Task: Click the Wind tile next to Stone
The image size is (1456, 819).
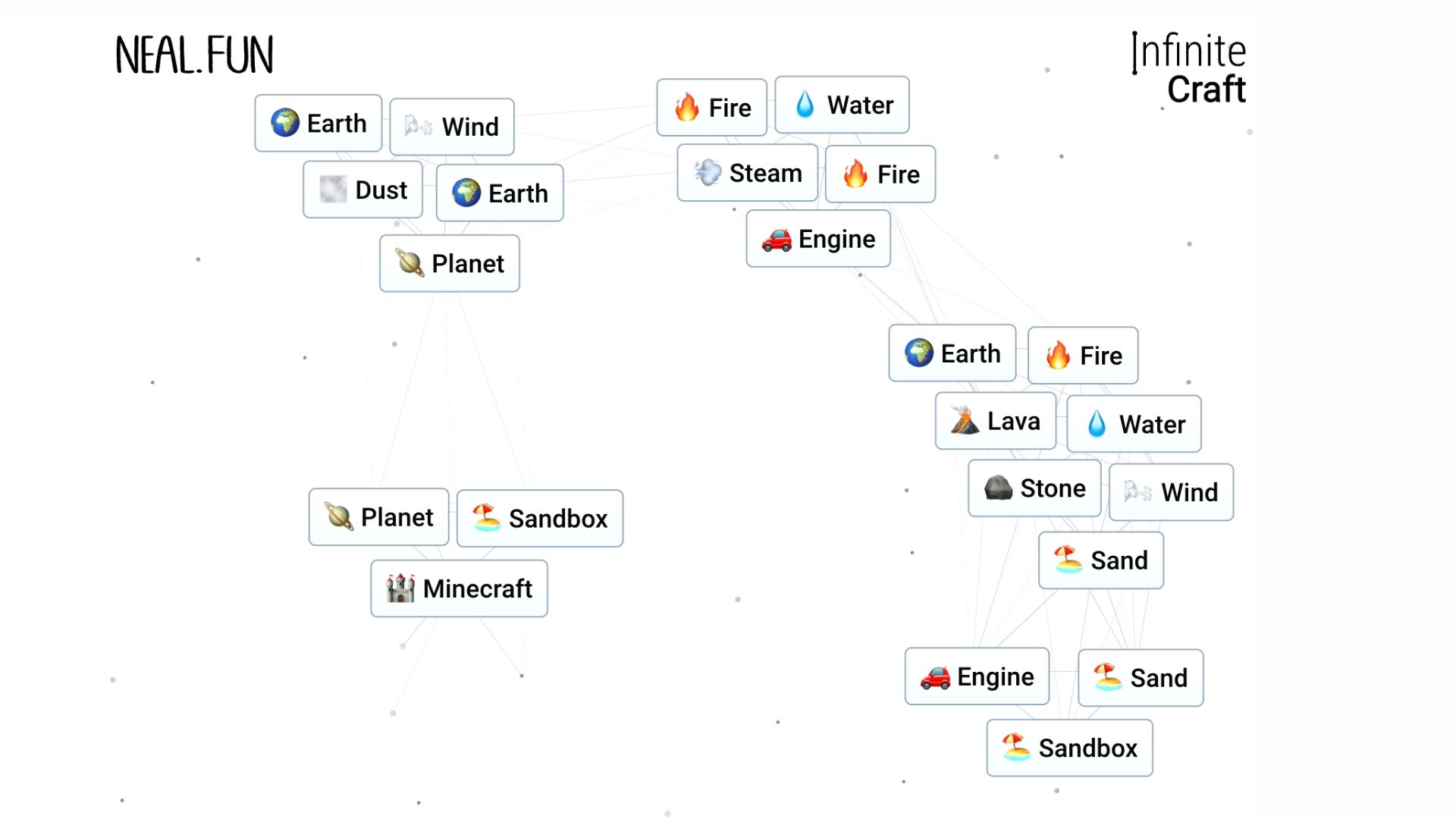Action: (x=1171, y=492)
